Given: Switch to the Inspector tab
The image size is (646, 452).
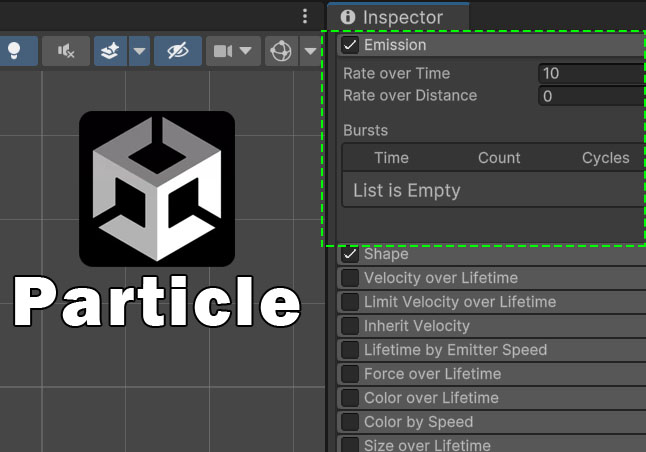Looking at the screenshot, I should 402,17.
